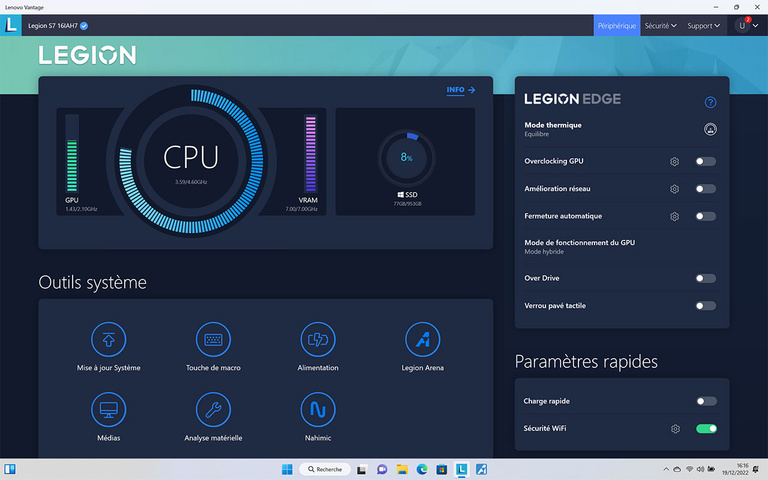Image resolution: width=768 pixels, height=480 pixels.
Task: Open File Explorer from the taskbar
Action: pyautogui.click(x=402, y=469)
